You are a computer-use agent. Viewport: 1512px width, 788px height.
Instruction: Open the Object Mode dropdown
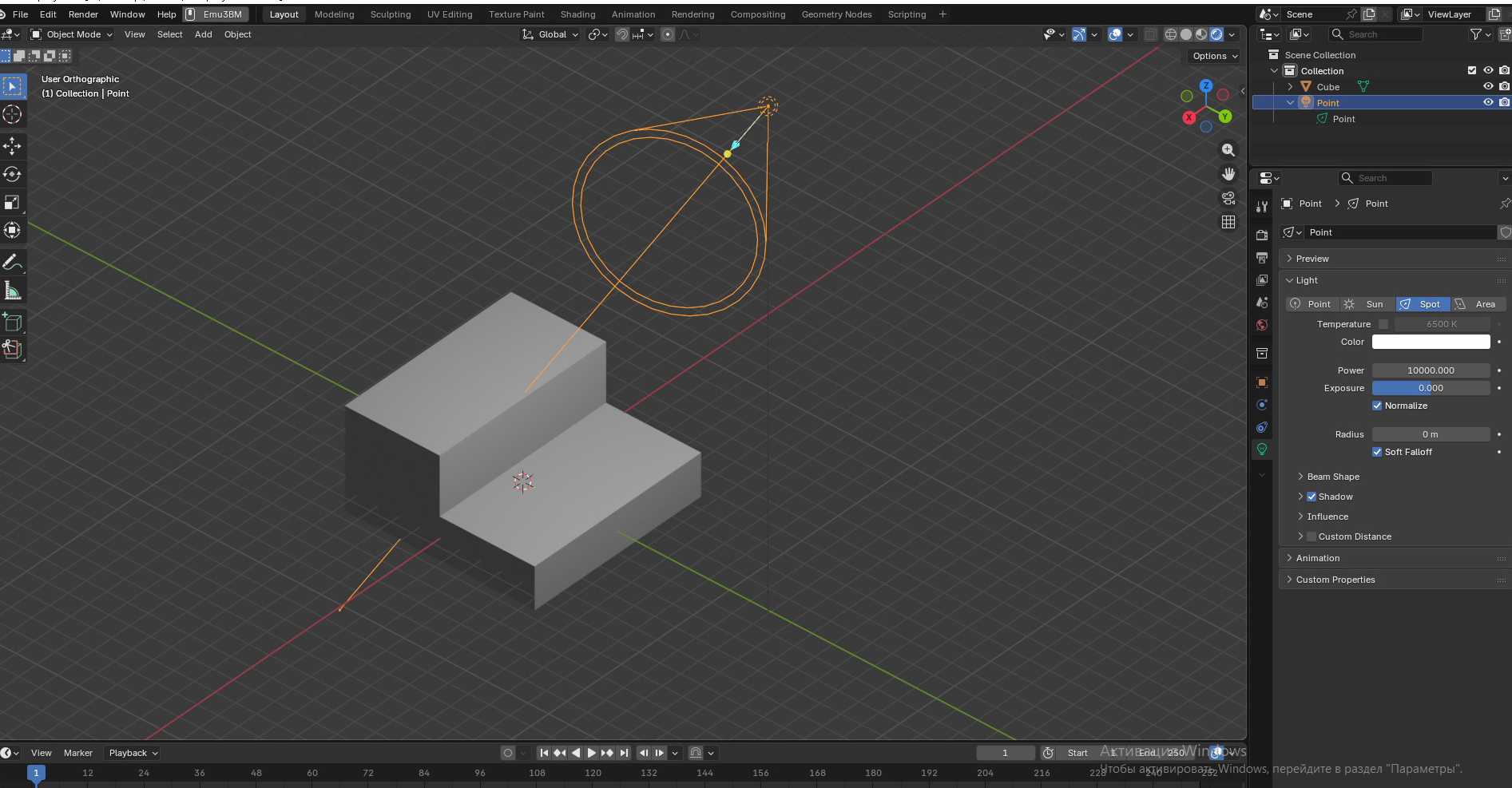pos(72,34)
